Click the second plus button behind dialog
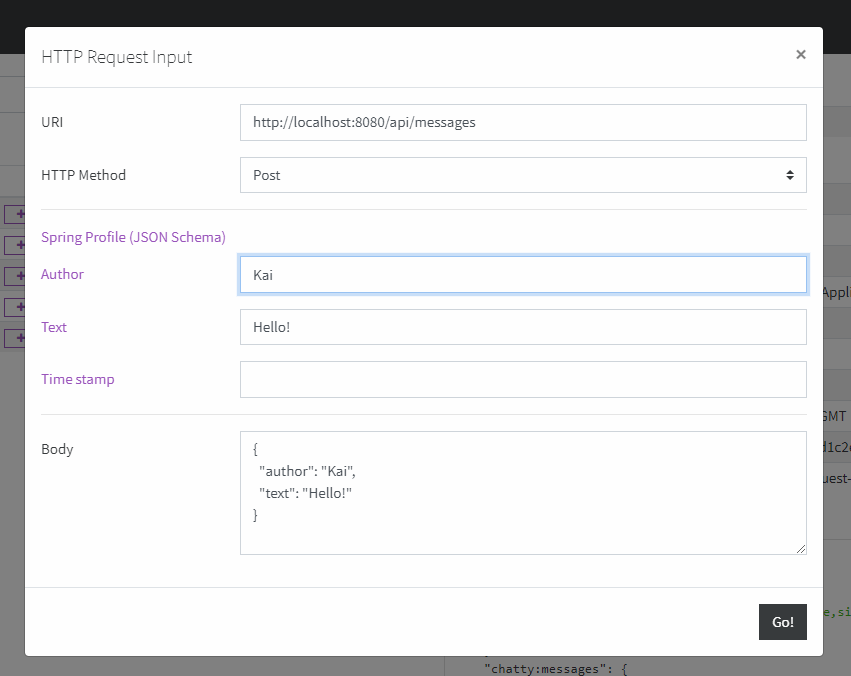The width and height of the screenshot is (851, 676). point(16,245)
